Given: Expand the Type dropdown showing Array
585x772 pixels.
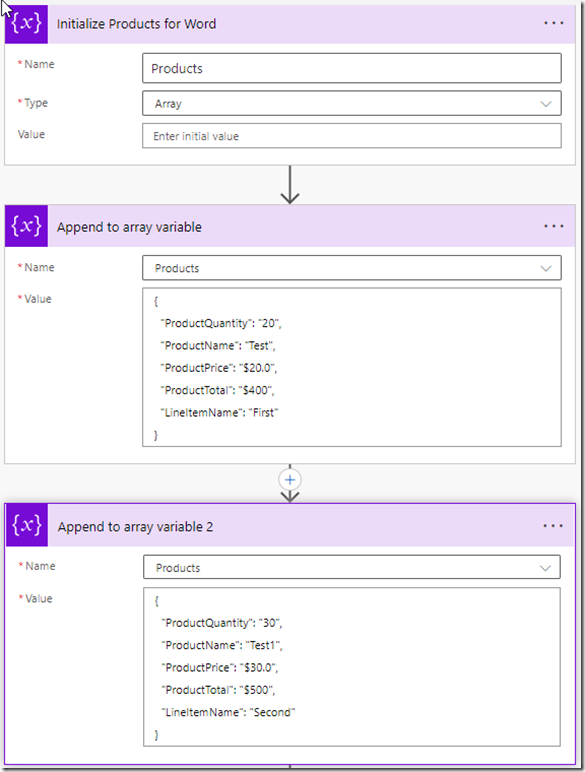Looking at the screenshot, I should (x=352, y=103).
